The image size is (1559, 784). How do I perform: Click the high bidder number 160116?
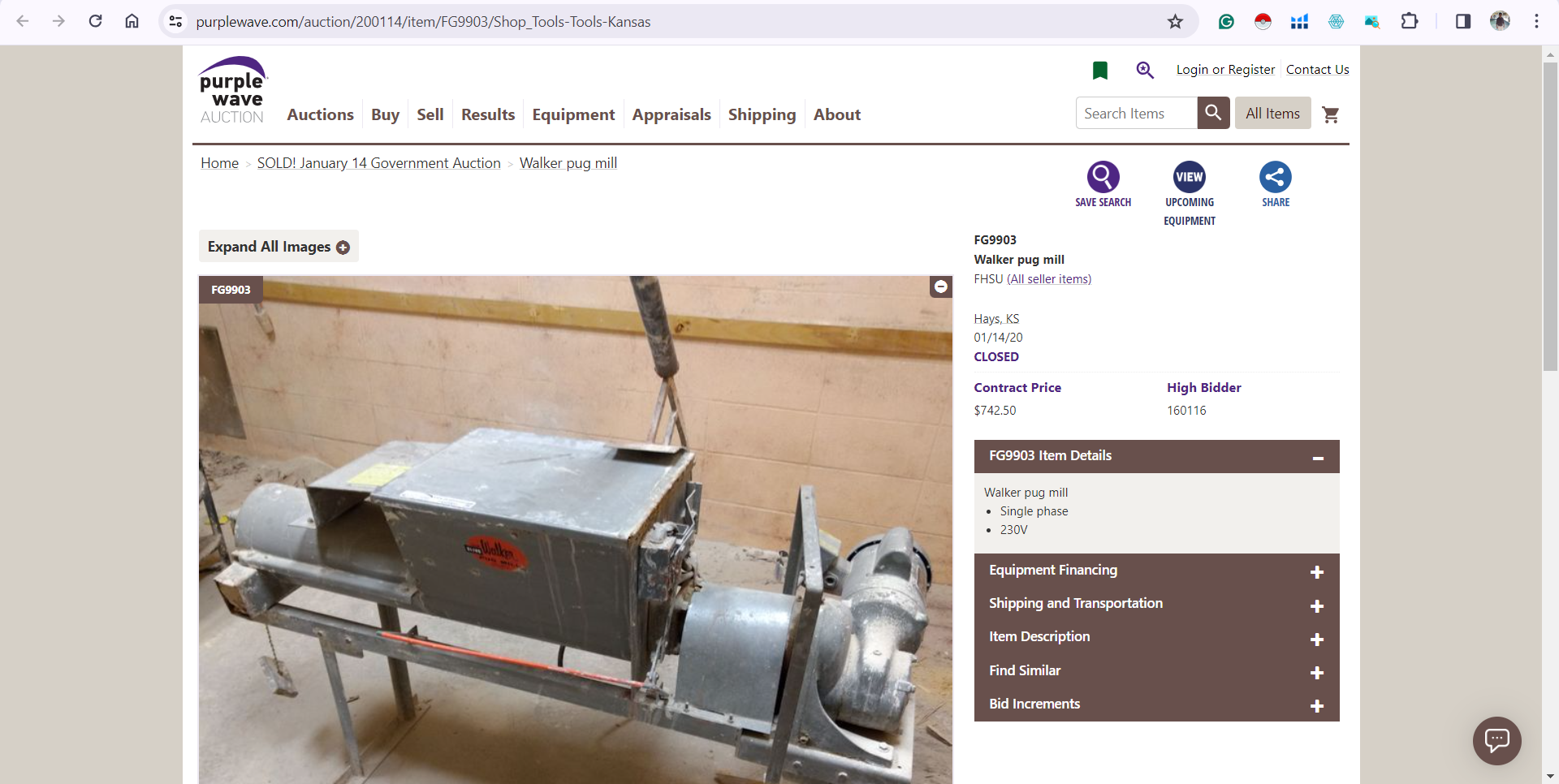coord(1186,411)
